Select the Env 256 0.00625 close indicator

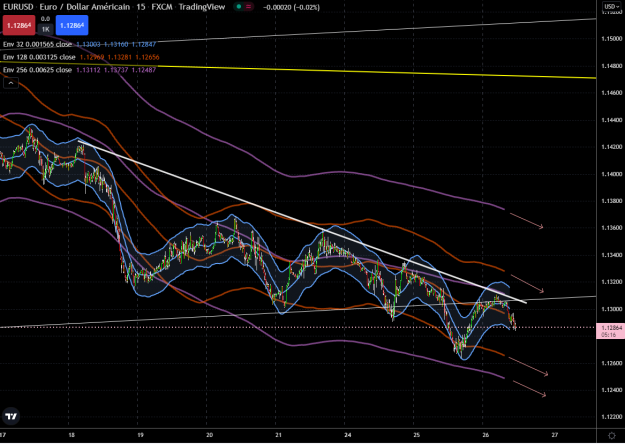coord(37,70)
